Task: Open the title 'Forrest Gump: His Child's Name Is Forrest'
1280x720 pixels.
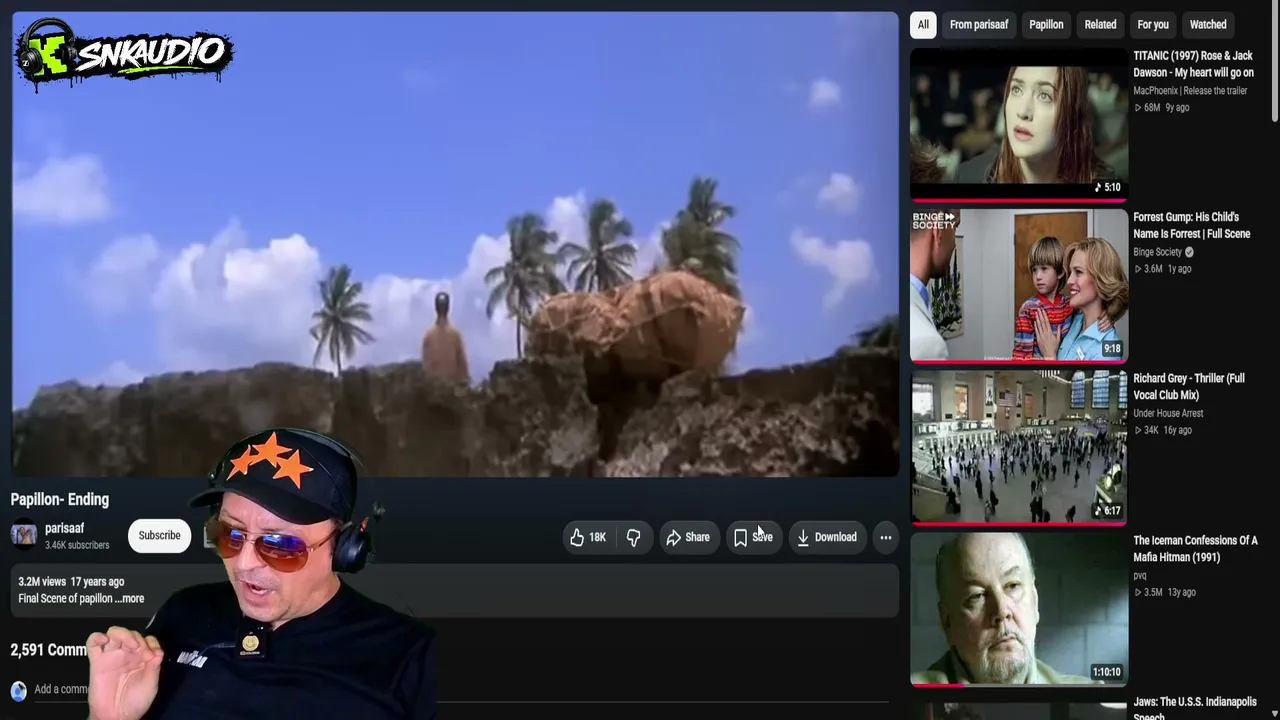Action: point(1192,225)
